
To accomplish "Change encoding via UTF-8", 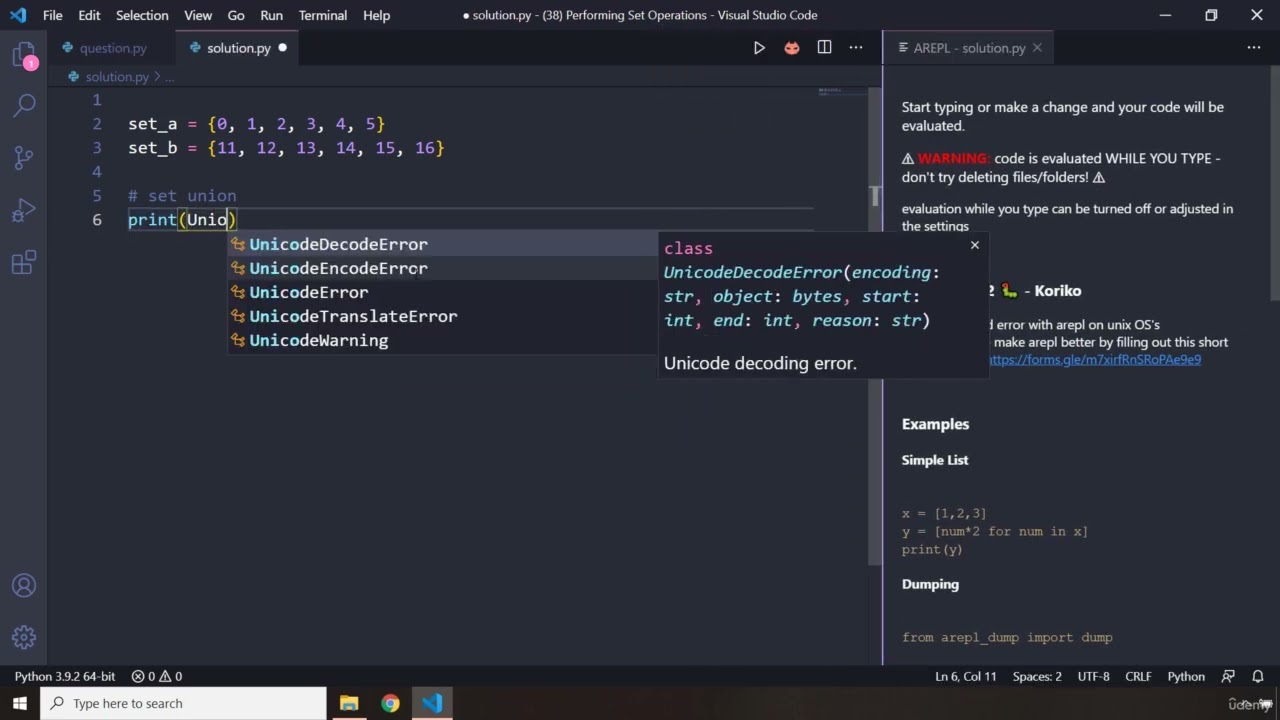I will coord(1094,676).
